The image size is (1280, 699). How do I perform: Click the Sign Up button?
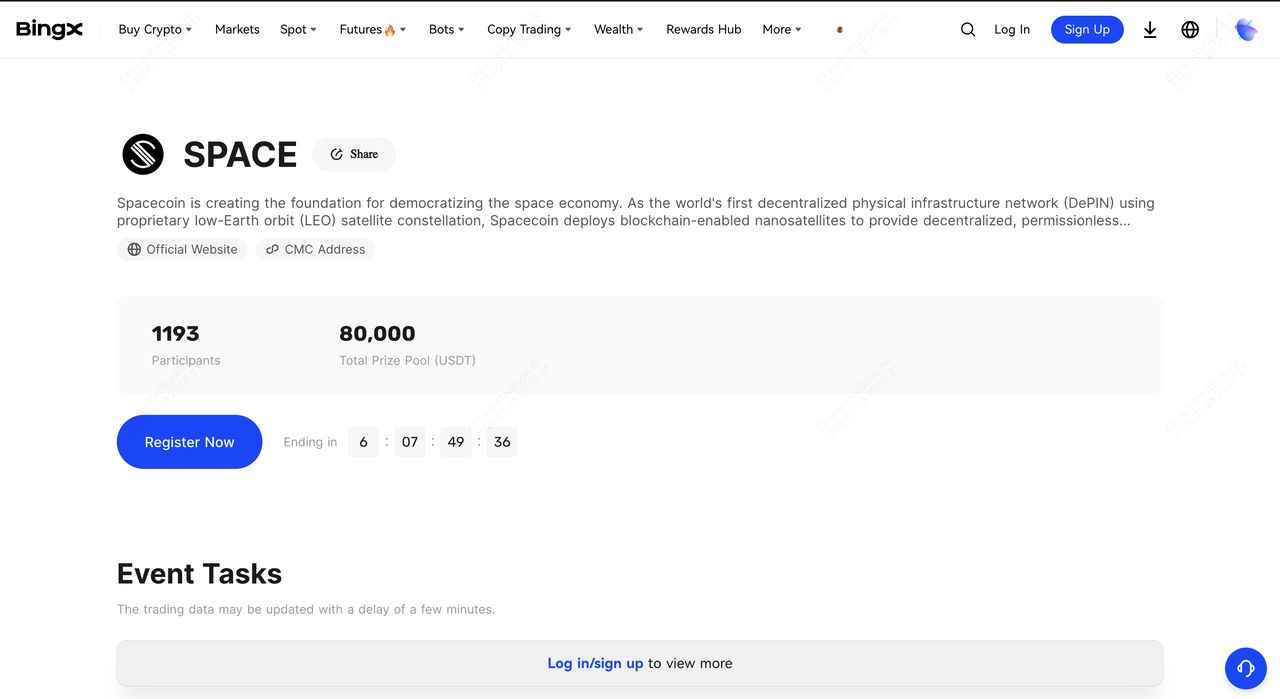point(1086,30)
